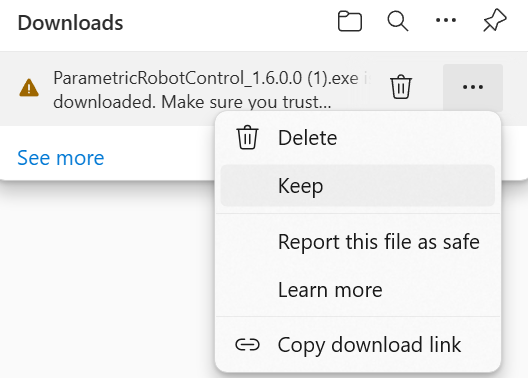Screen dimensions: 528x378
Task: Choose Keep in the context menu
Action: [358, 185]
